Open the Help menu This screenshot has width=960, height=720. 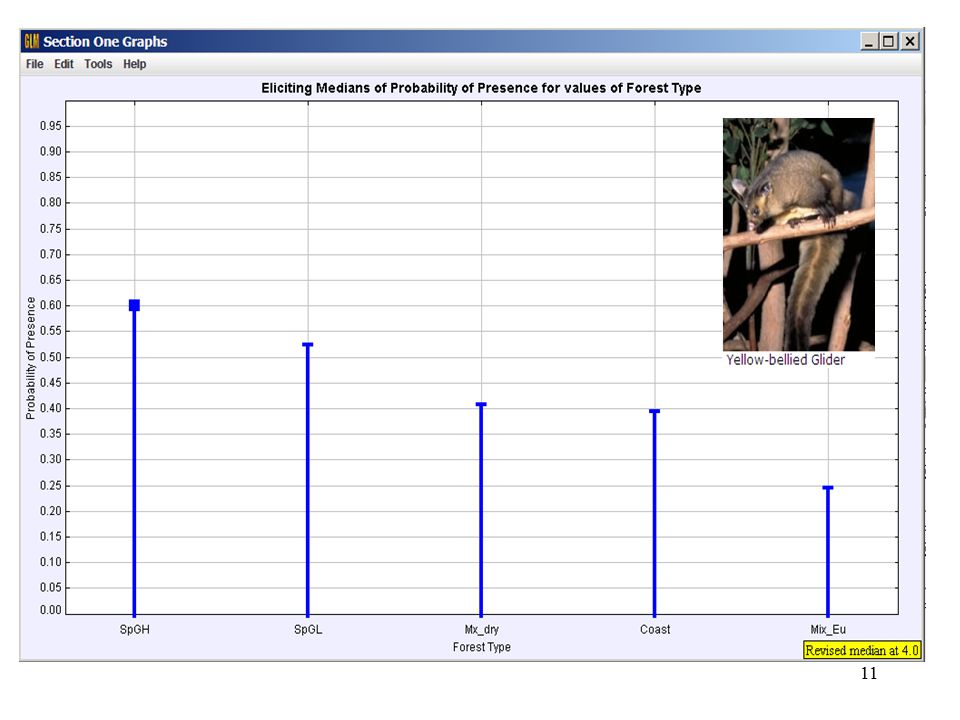135,64
